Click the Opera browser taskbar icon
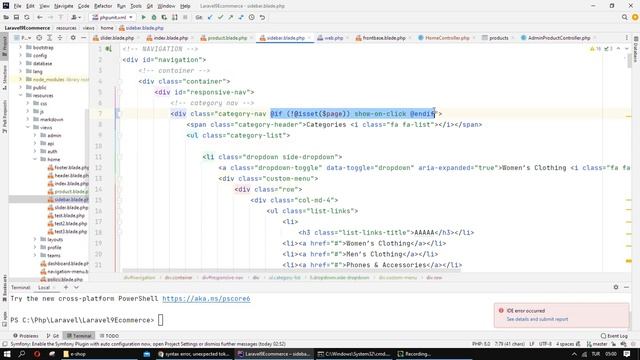The width and height of the screenshot is (640, 360). (x=37, y=354)
